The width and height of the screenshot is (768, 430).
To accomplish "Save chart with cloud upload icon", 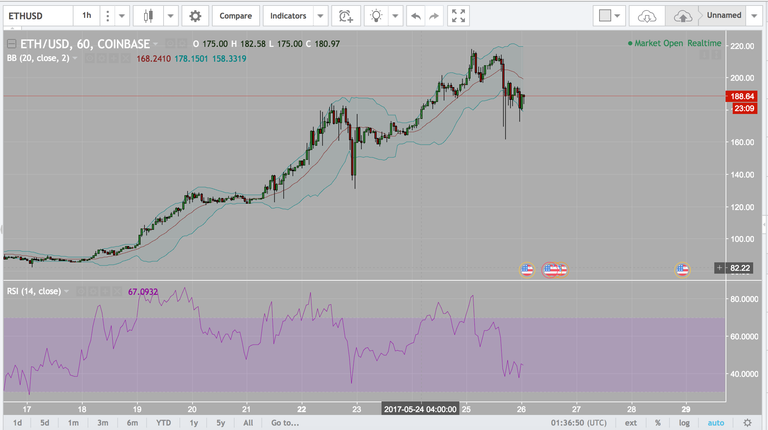I will tap(682, 16).
